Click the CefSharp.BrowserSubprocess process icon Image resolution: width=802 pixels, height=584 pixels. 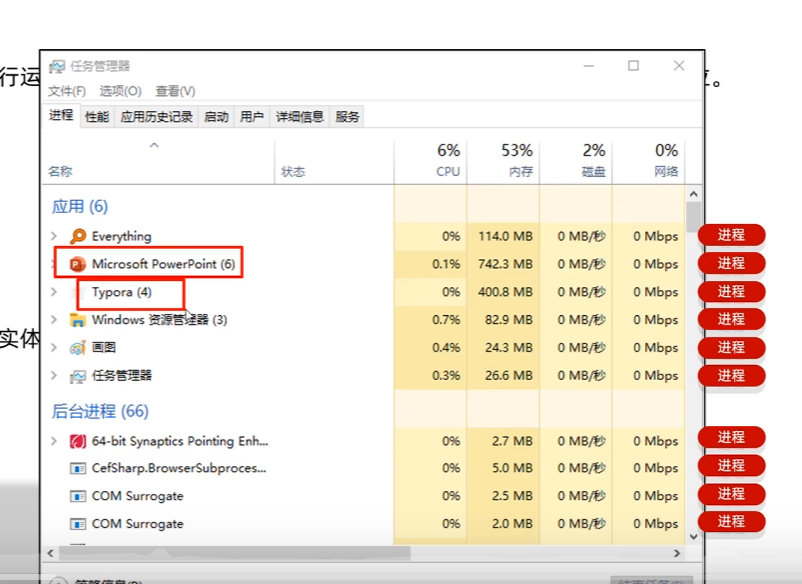[x=78, y=468]
